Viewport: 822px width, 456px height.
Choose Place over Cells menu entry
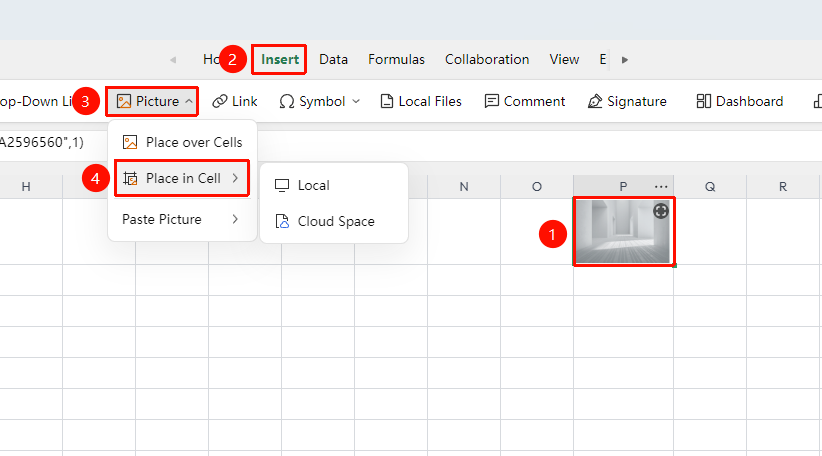(x=182, y=142)
